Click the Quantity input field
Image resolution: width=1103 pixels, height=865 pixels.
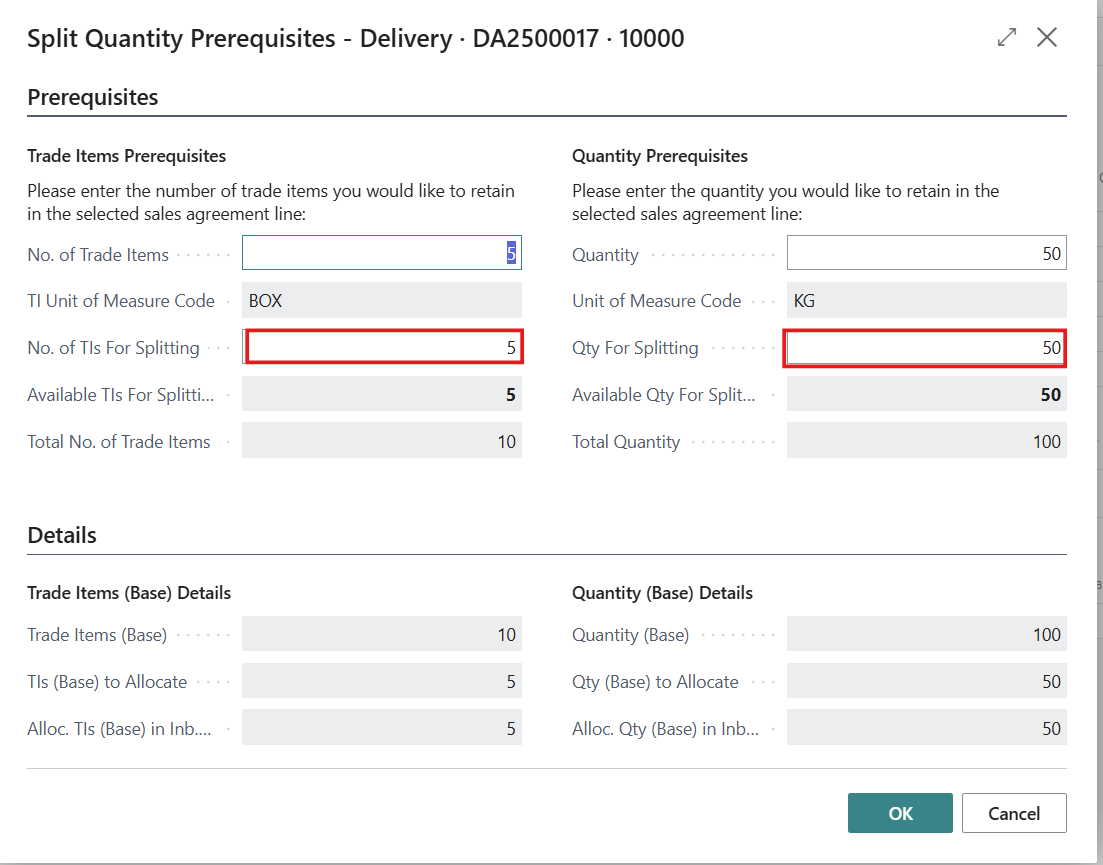(x=925, y=254)
